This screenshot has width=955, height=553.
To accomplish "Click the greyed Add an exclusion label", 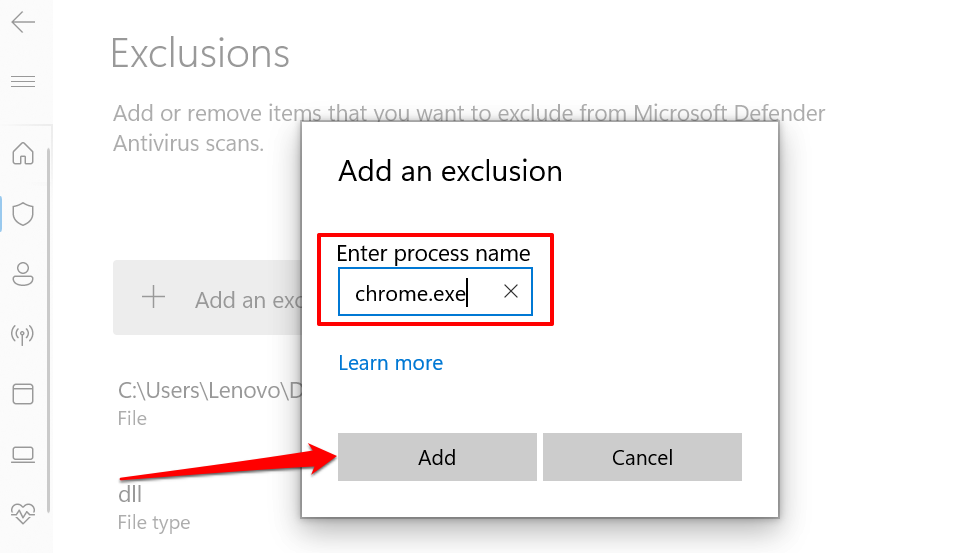I will [245, 299].
